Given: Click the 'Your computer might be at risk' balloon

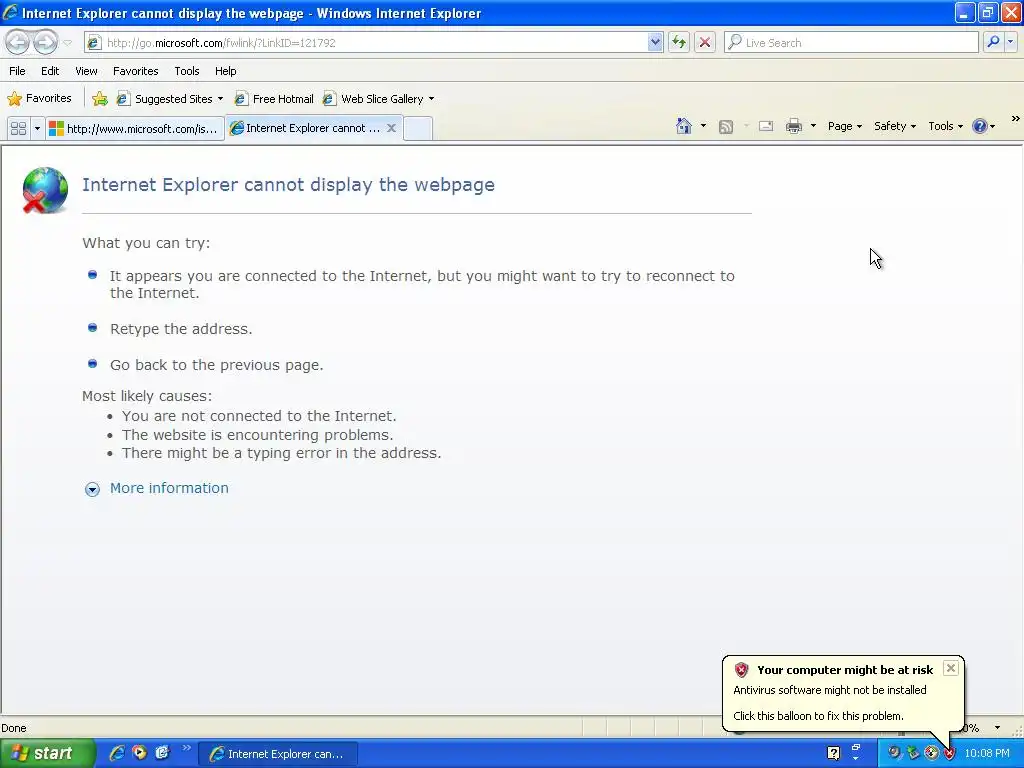Looking at the screenshot, I should point(842,694).
